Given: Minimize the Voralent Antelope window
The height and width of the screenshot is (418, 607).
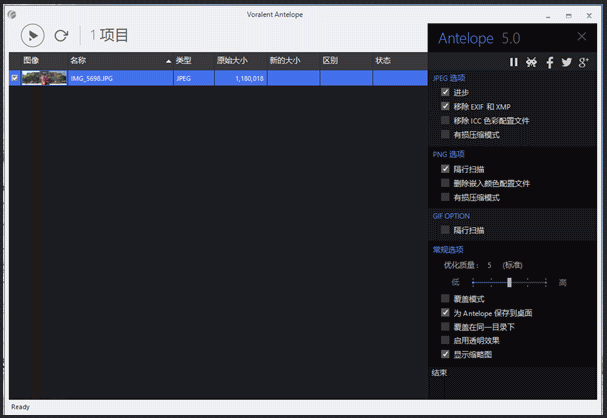Looking at the screenshot, I should click(548, 16).
